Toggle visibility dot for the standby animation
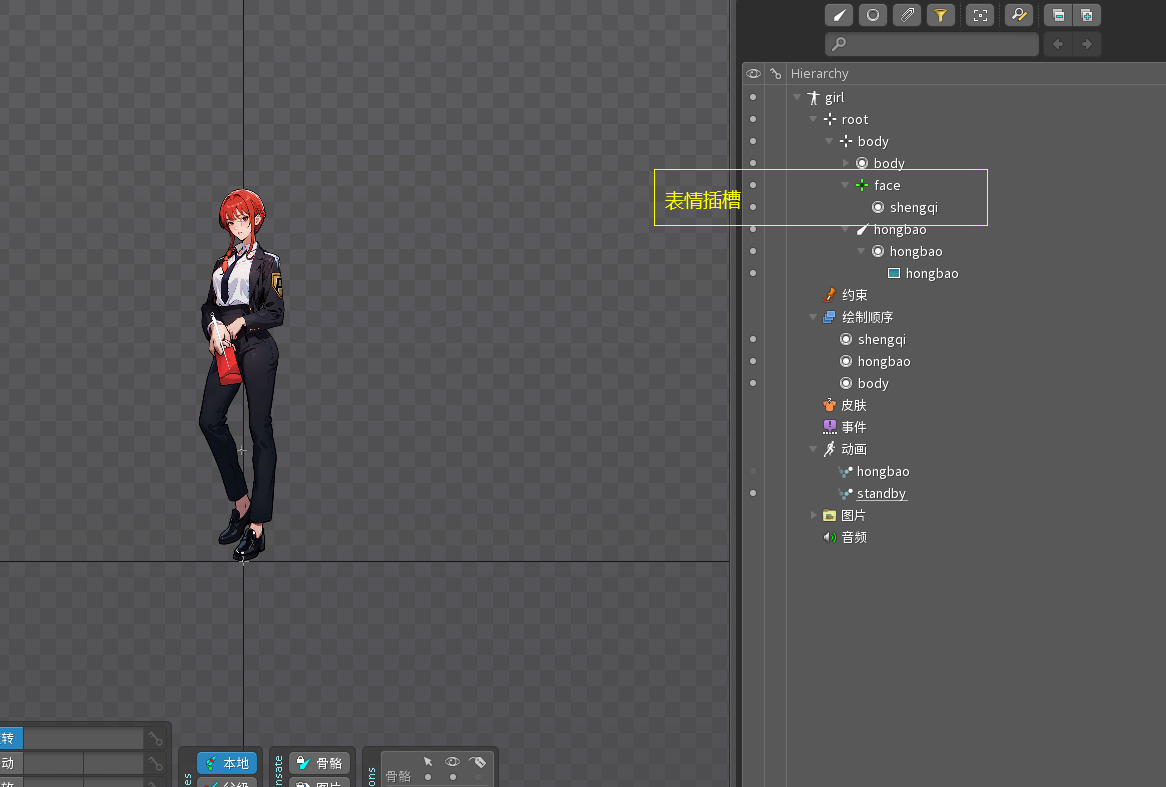 [753, 493]
